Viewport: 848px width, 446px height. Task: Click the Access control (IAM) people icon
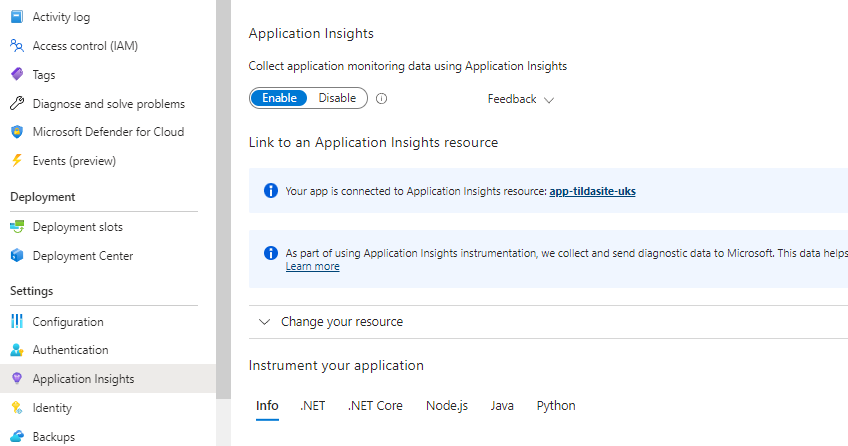tap(17, 46)
